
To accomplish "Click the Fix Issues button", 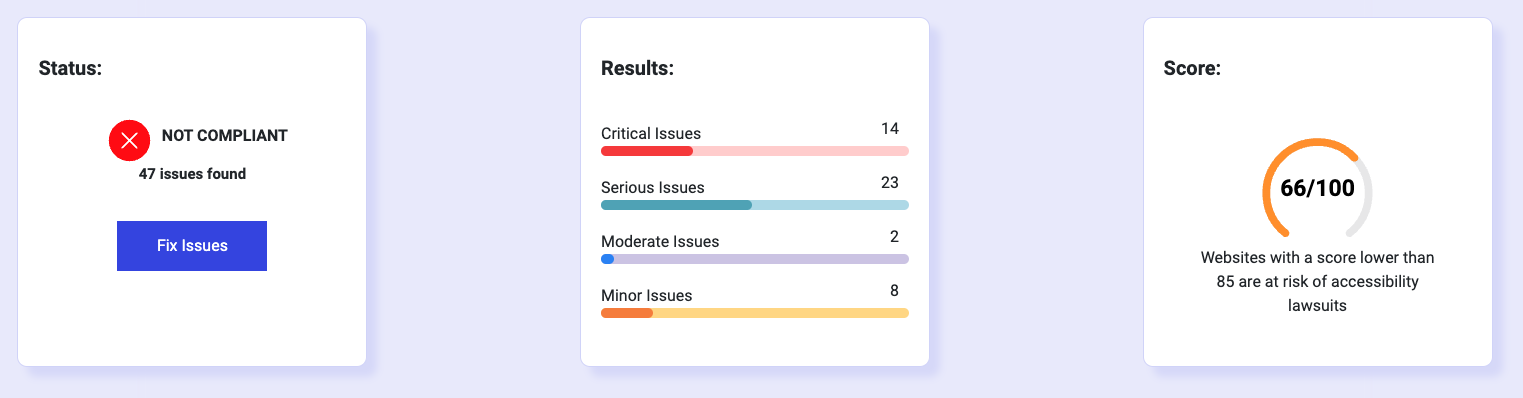I will coord(192,246).
